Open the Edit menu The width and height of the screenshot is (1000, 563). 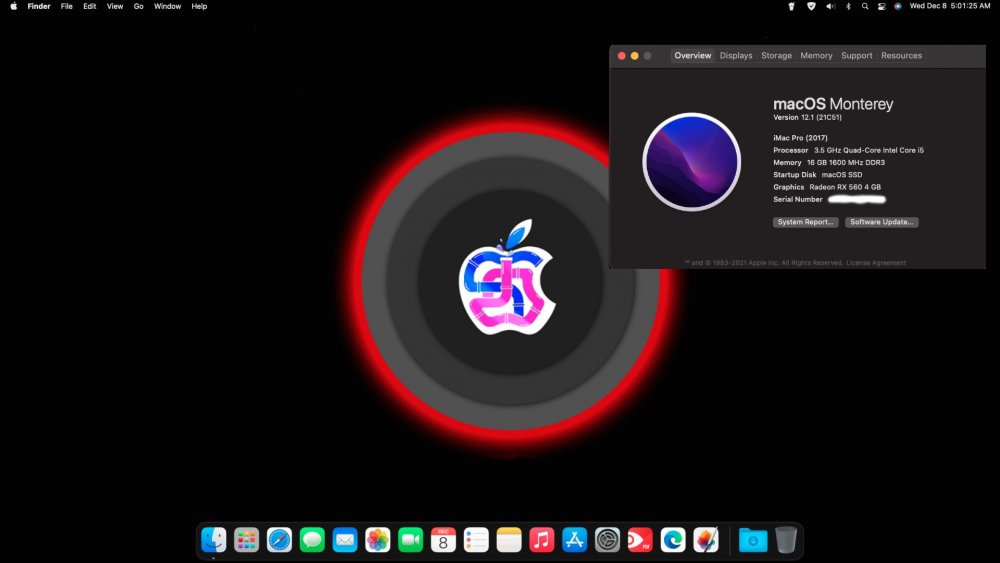coord(90,6)
